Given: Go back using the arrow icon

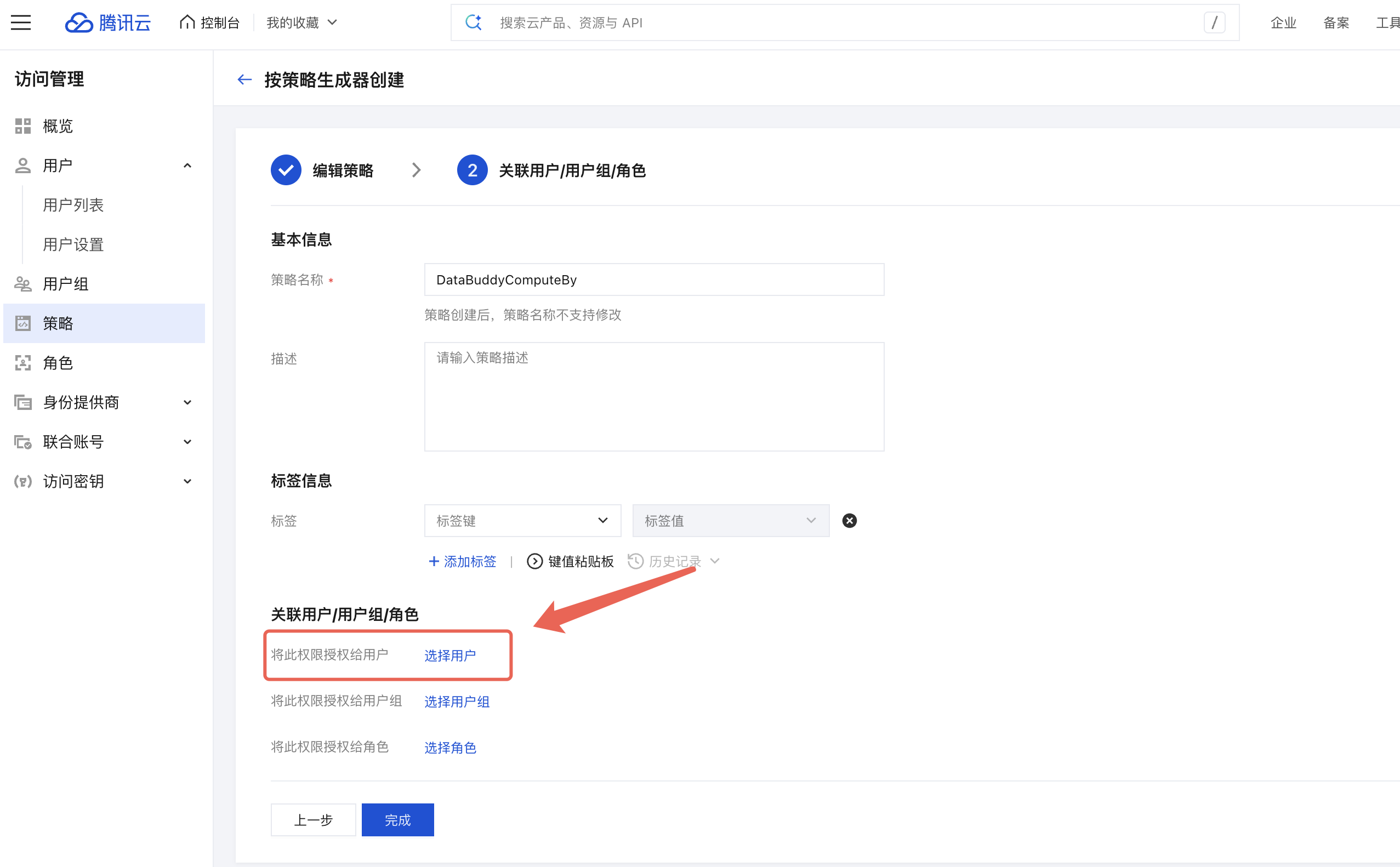Looking at the screenshot, I should click(245, 79).
